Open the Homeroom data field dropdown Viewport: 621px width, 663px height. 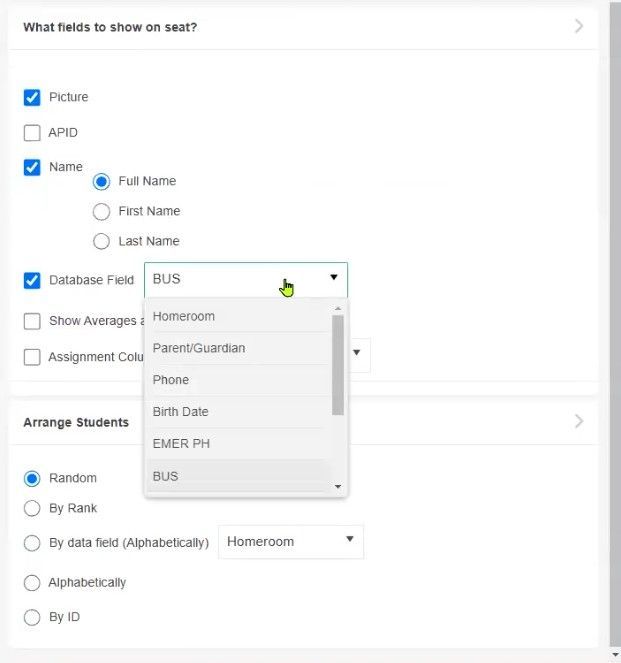[291, 542]
